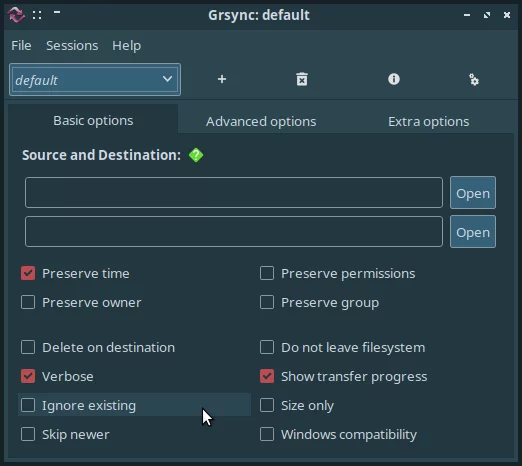This screenshot has height=466, width=522.
Task: Click Open next to the destination field
Action: click(x=473, y=232)
